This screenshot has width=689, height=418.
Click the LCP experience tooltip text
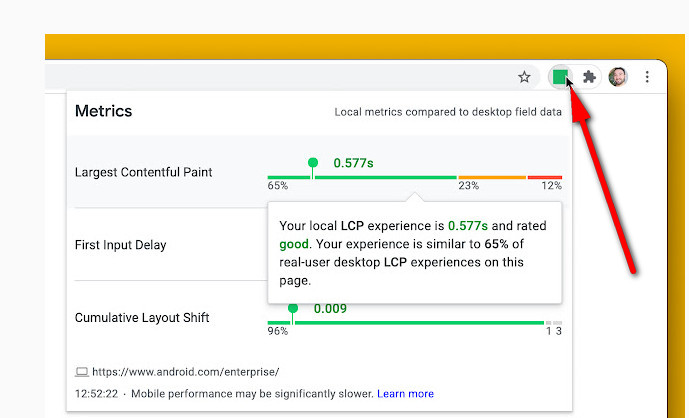413,253
